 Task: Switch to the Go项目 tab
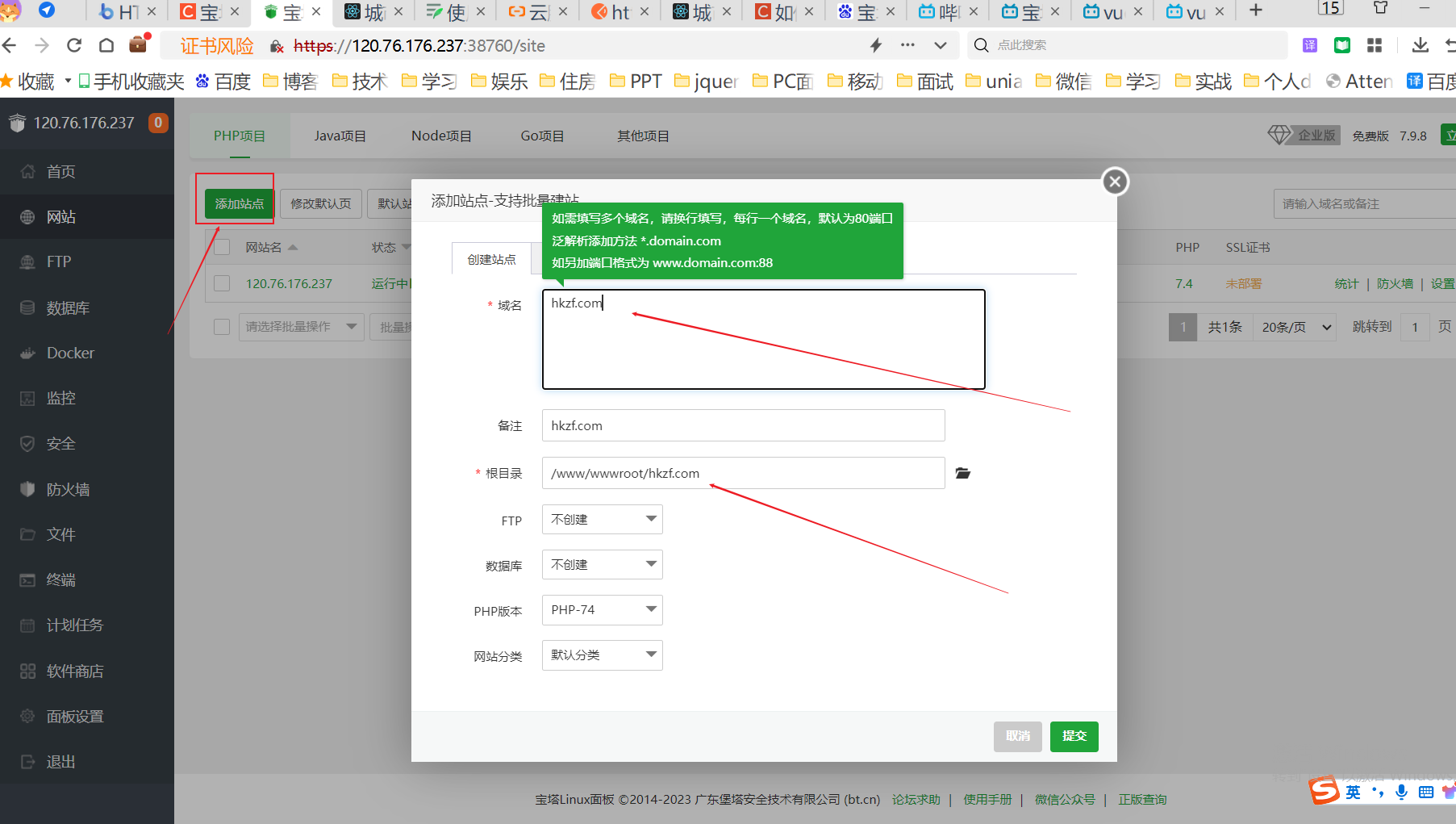click(542, 136)
